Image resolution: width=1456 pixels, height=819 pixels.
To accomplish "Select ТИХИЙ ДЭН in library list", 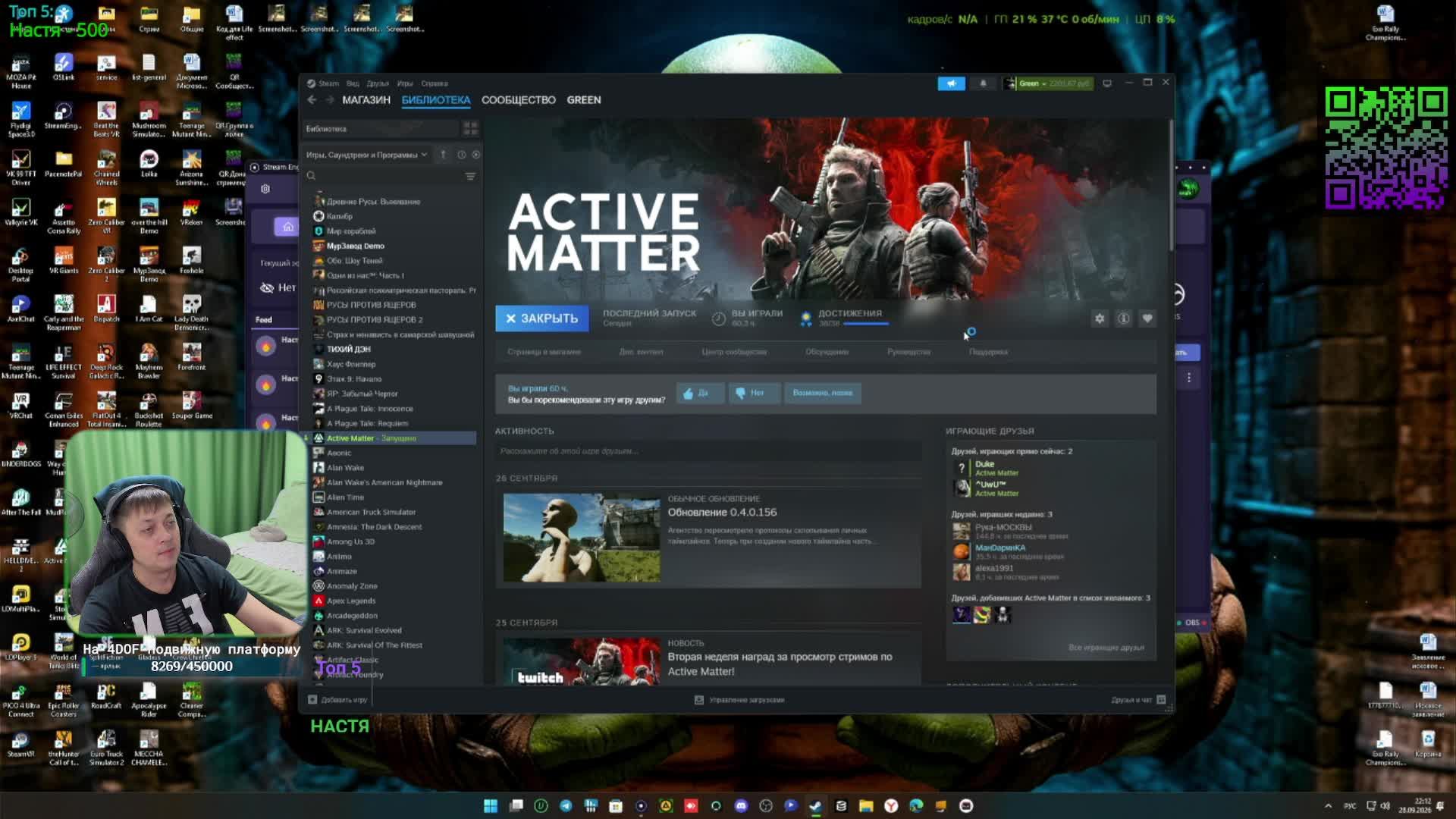I will coord(348,349).
